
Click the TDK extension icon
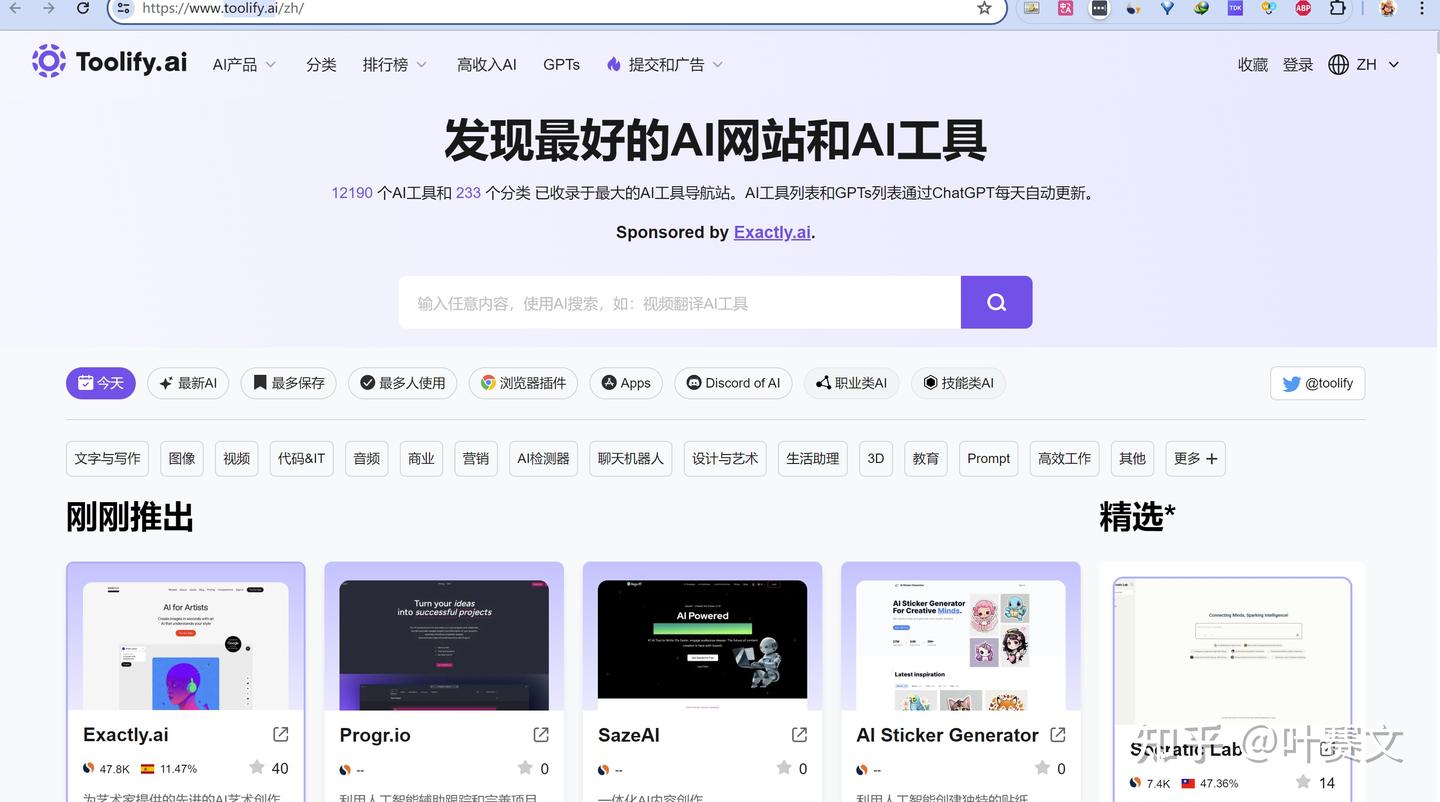click(1235, 8)
